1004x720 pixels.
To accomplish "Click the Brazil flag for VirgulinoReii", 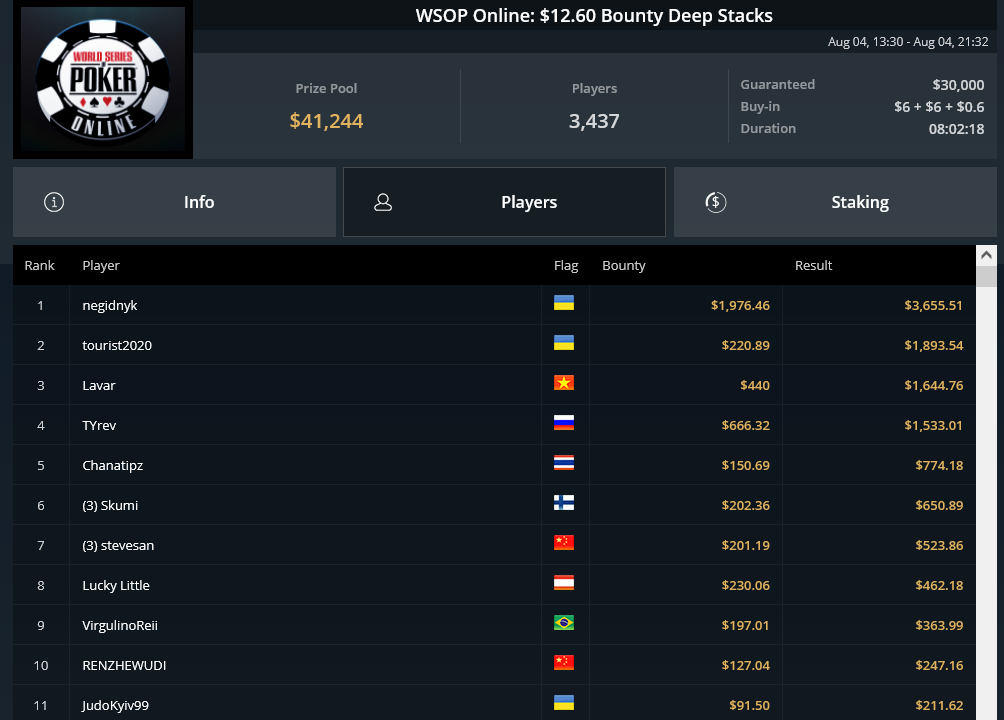I will (x=563, y=623).
